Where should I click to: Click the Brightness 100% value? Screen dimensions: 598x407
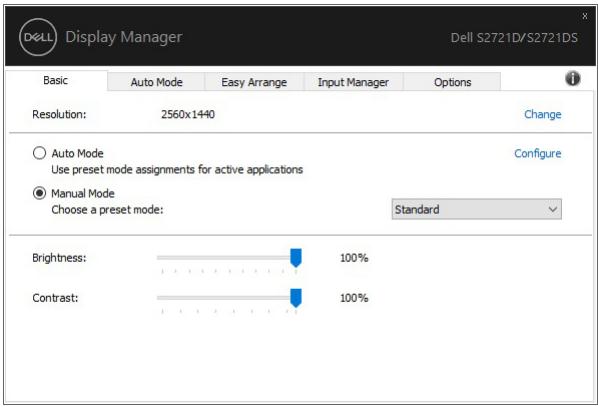tap(354, 258)
